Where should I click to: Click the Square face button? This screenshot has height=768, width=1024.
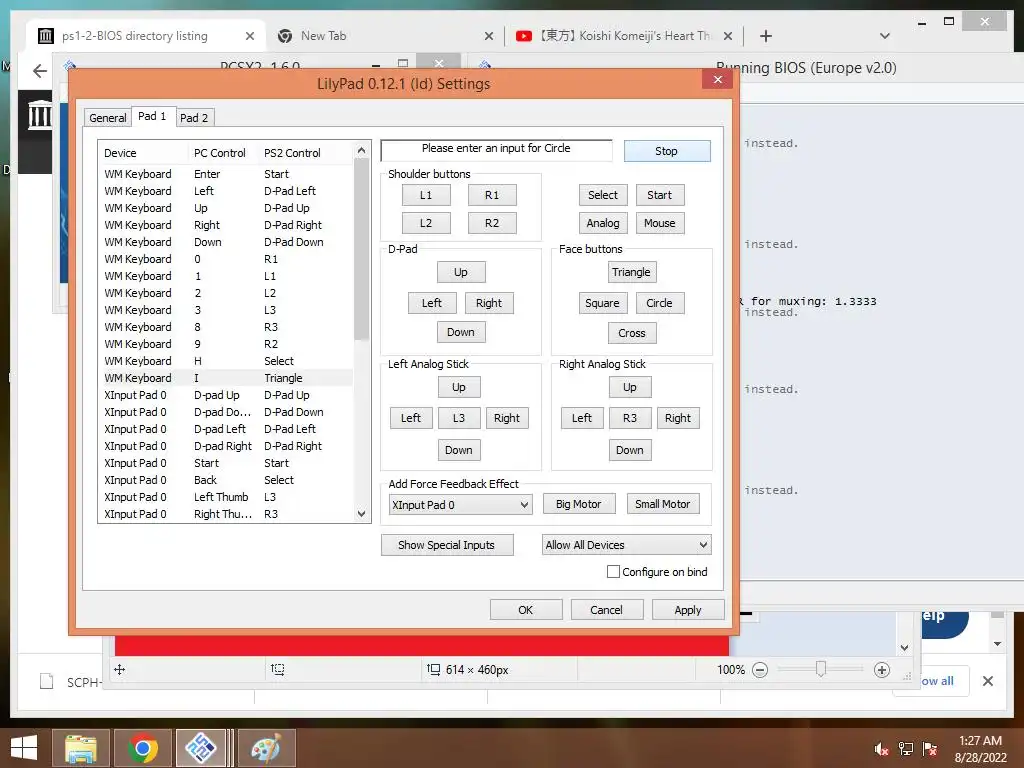tap(602, 302)
